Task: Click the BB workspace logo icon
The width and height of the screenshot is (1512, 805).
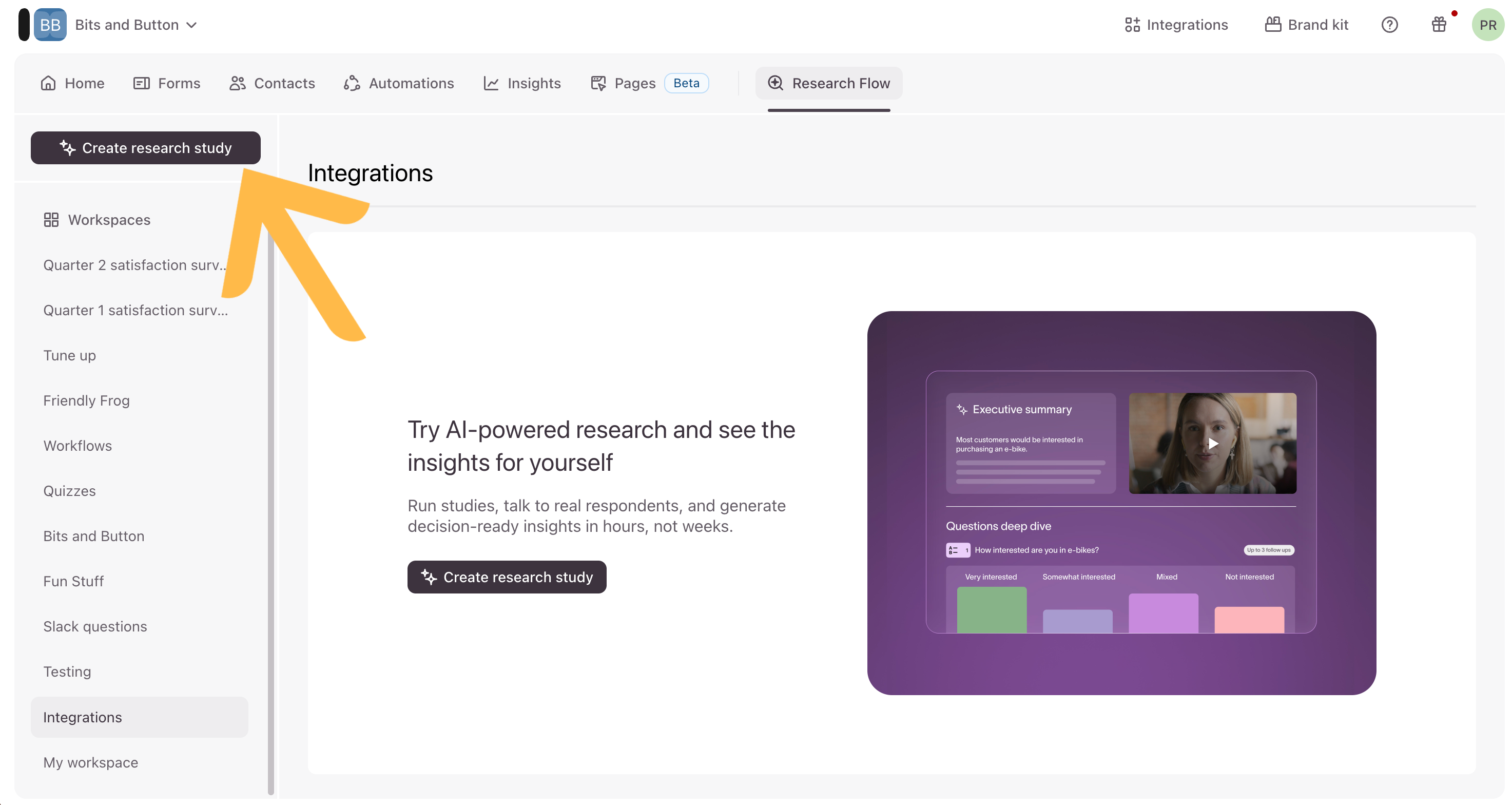Action: pyautogui.click(x=50, y=25)
